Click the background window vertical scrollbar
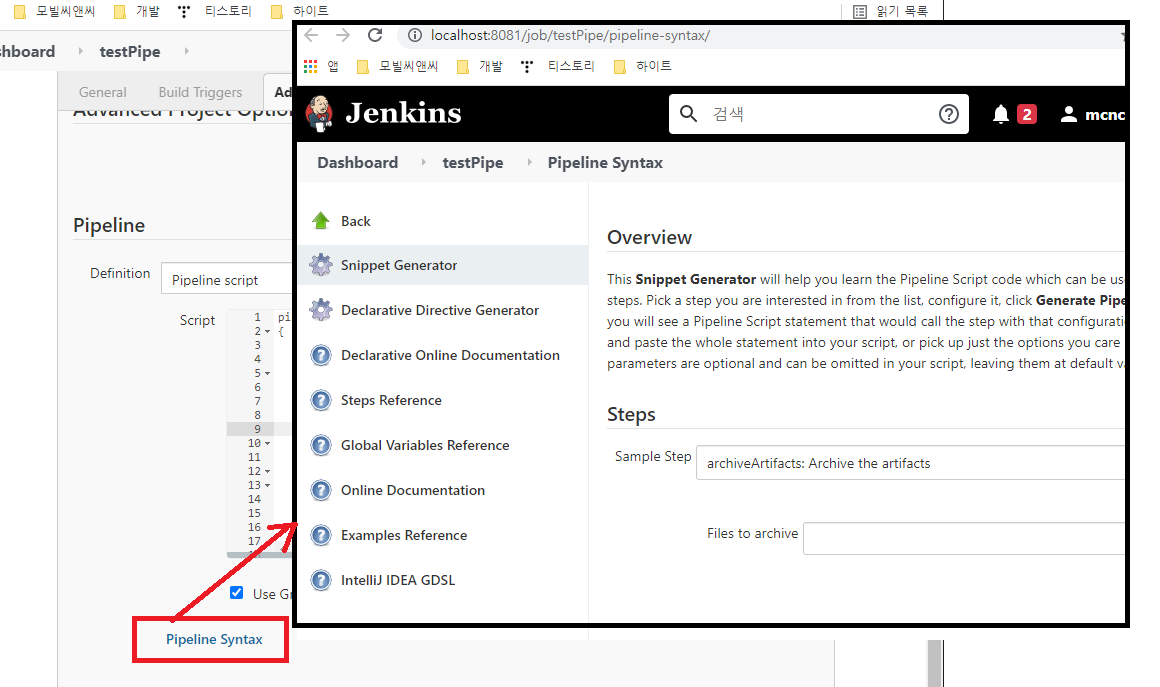The height and width of the screenshot is (687, 1160). [935, 663]
